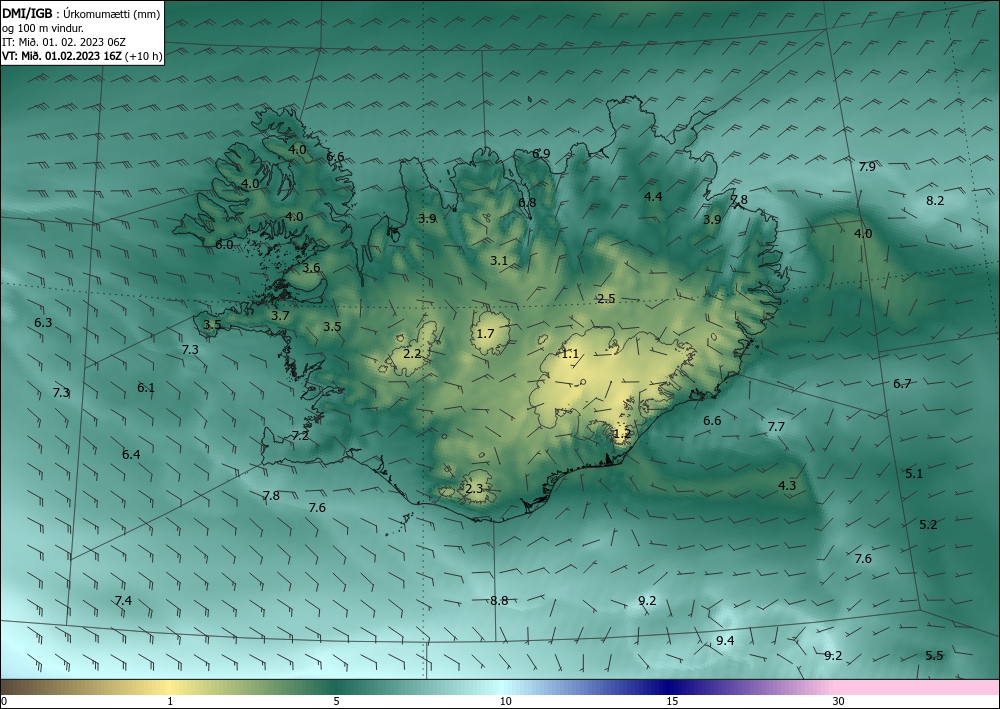Click the 6.0 value on the map
Viewport: 1000px width, 709px height.
pos(224,244)
